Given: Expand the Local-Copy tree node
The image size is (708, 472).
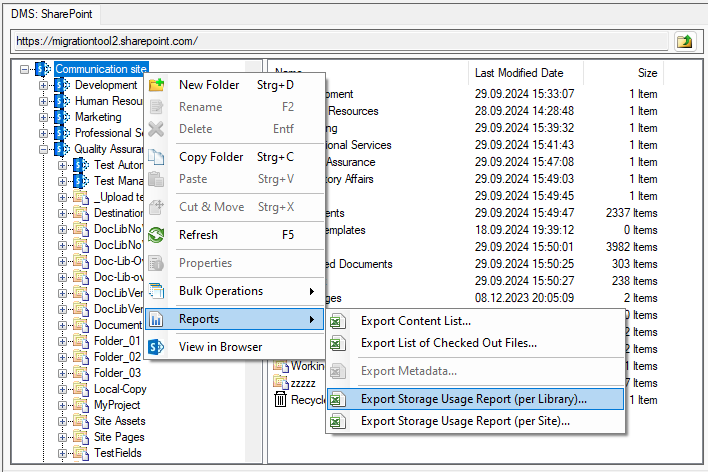Looking at the screenshot, I should tap(62, 389).
